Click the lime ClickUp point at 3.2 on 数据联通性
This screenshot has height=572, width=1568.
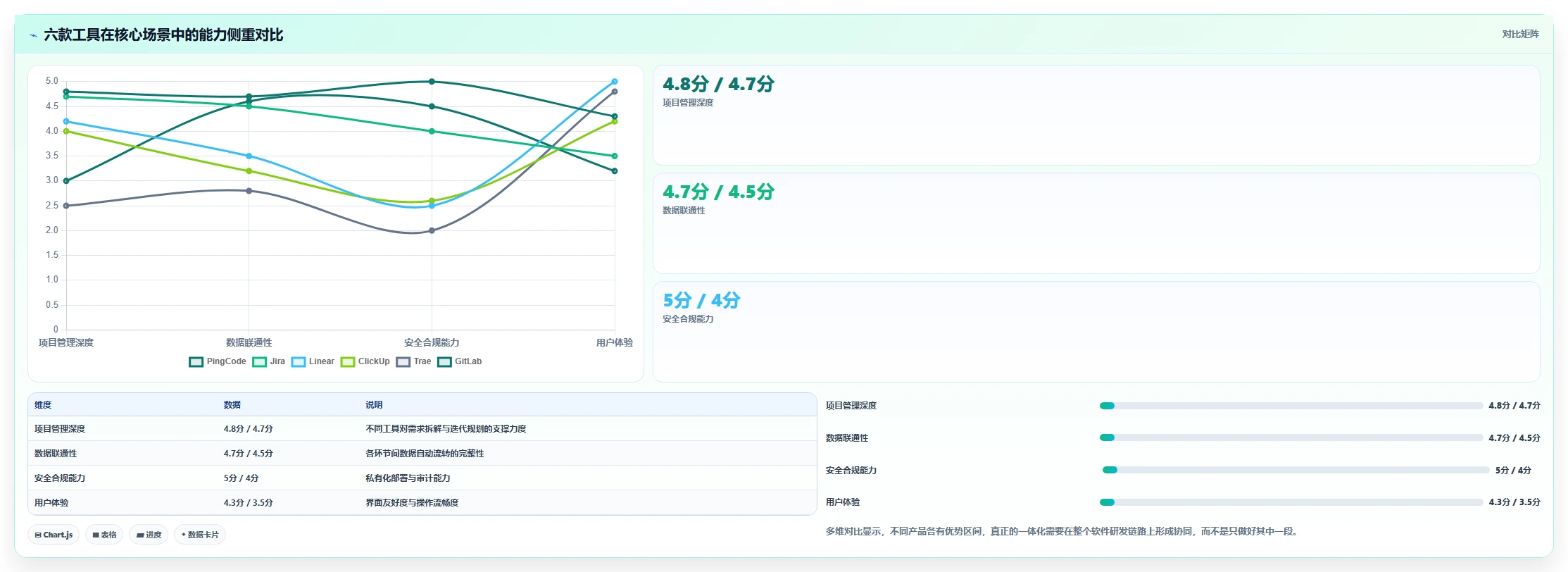249,171
